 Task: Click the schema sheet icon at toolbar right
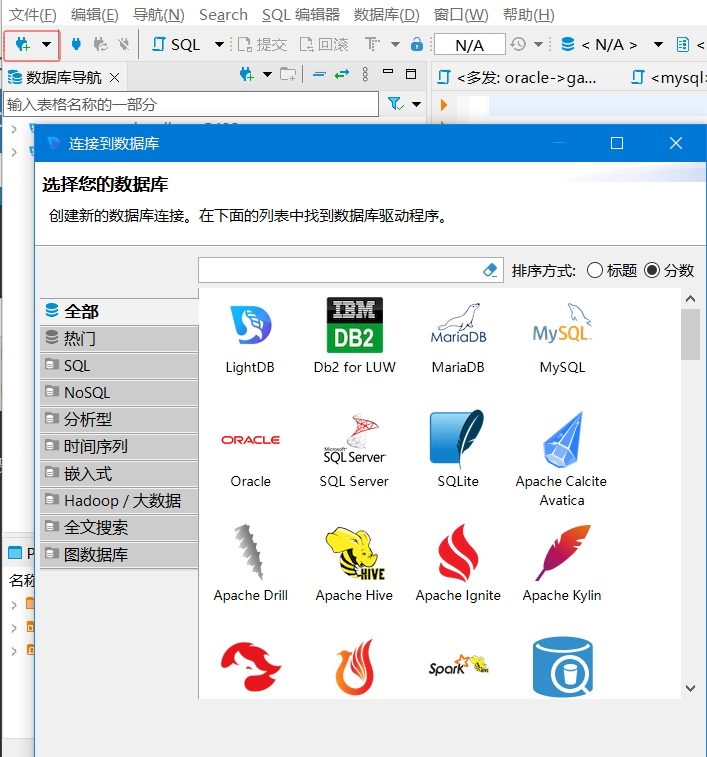683,45
